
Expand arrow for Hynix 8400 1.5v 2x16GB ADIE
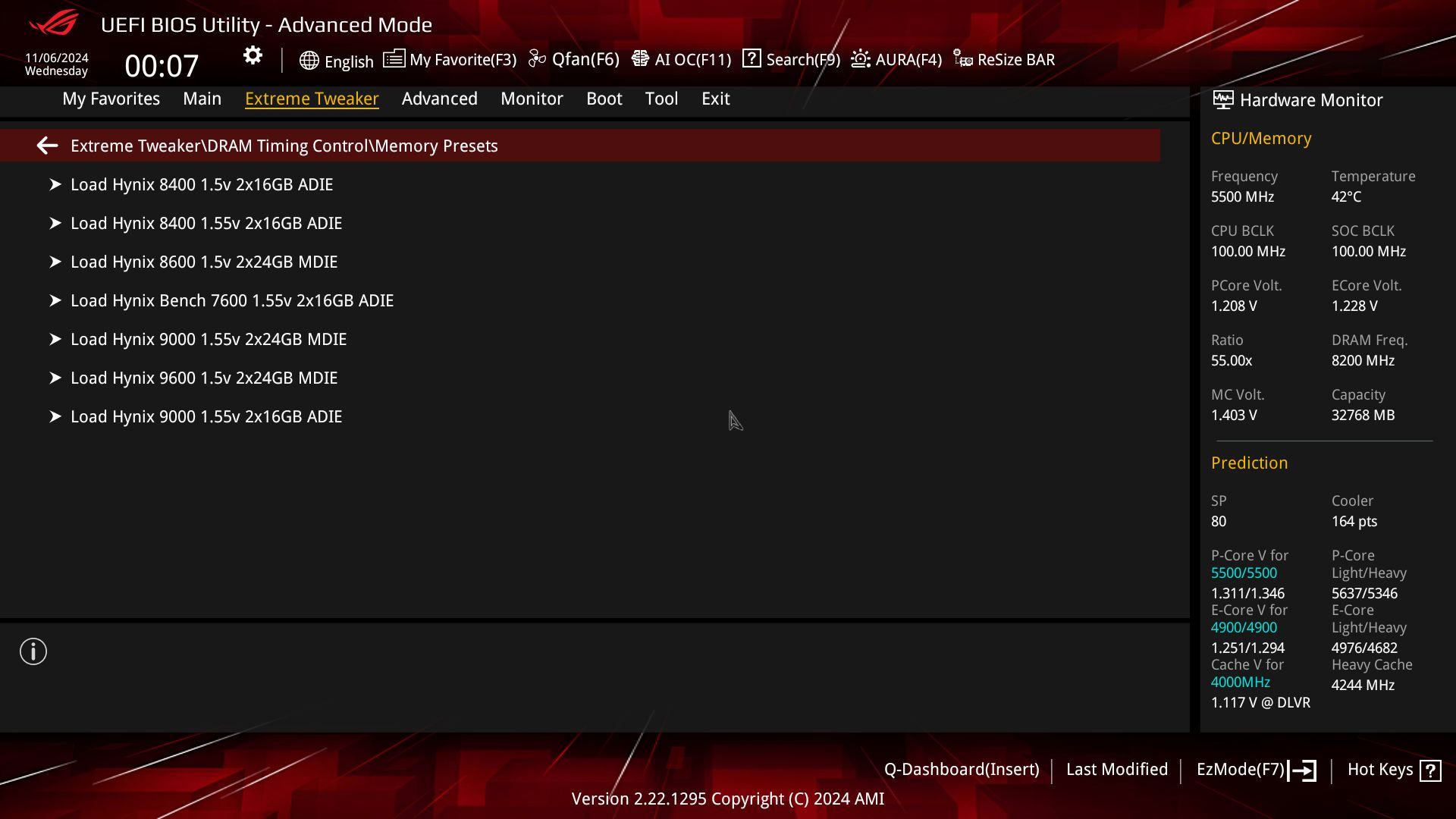pyautogui.click(x=55, y=184)
